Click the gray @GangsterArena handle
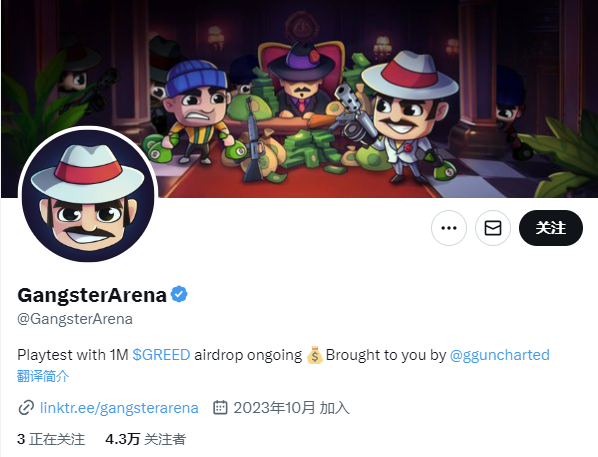The image size is (598, 457). [75, 319]
